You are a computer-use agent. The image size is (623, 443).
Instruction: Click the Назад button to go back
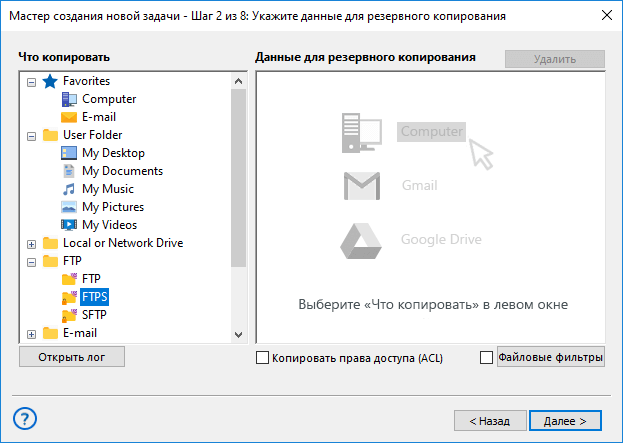click(488, 421)
